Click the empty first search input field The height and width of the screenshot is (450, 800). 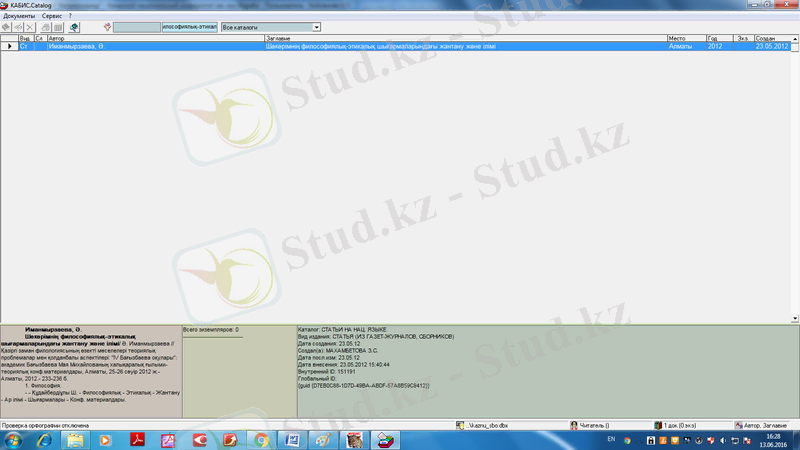(x=137, y=27)
